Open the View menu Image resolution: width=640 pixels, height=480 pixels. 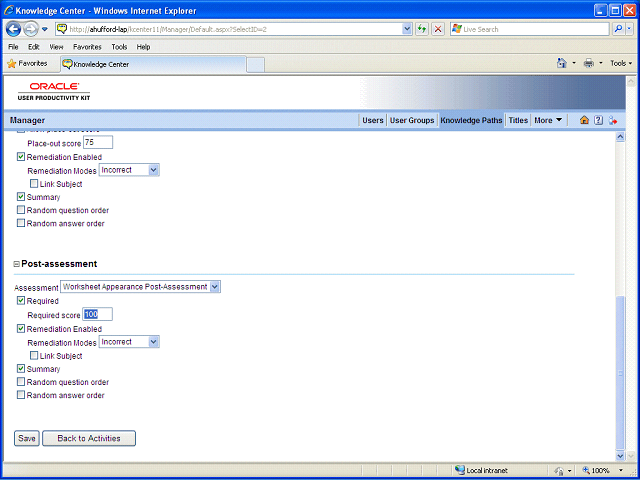pyautogui.click(x=56, y=47)
